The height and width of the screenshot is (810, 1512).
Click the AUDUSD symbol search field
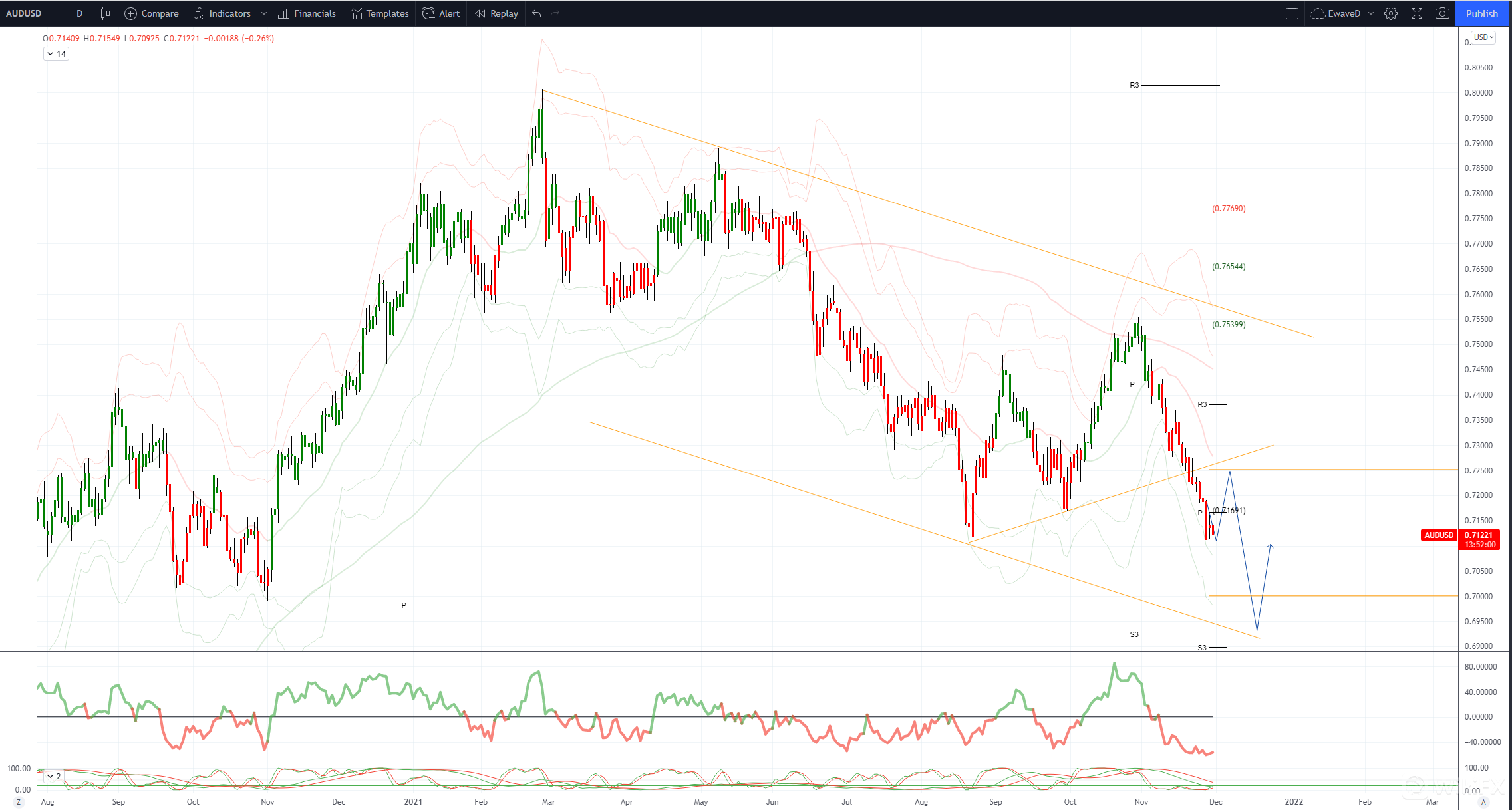[x=24, y=13]
